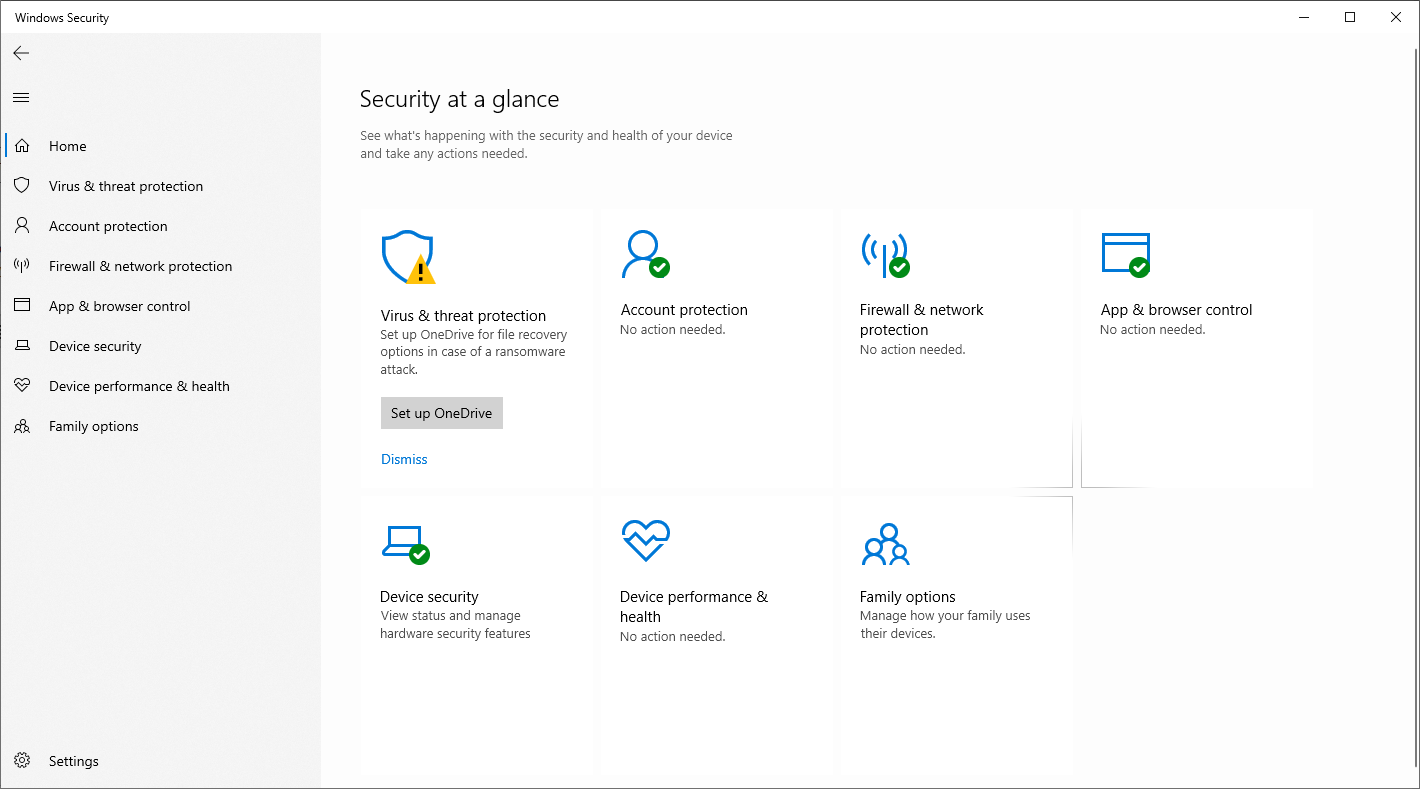Click "No action needed." under App & browser control
The width and height of the screenshot is (1420, 789).
(1153, 330)
